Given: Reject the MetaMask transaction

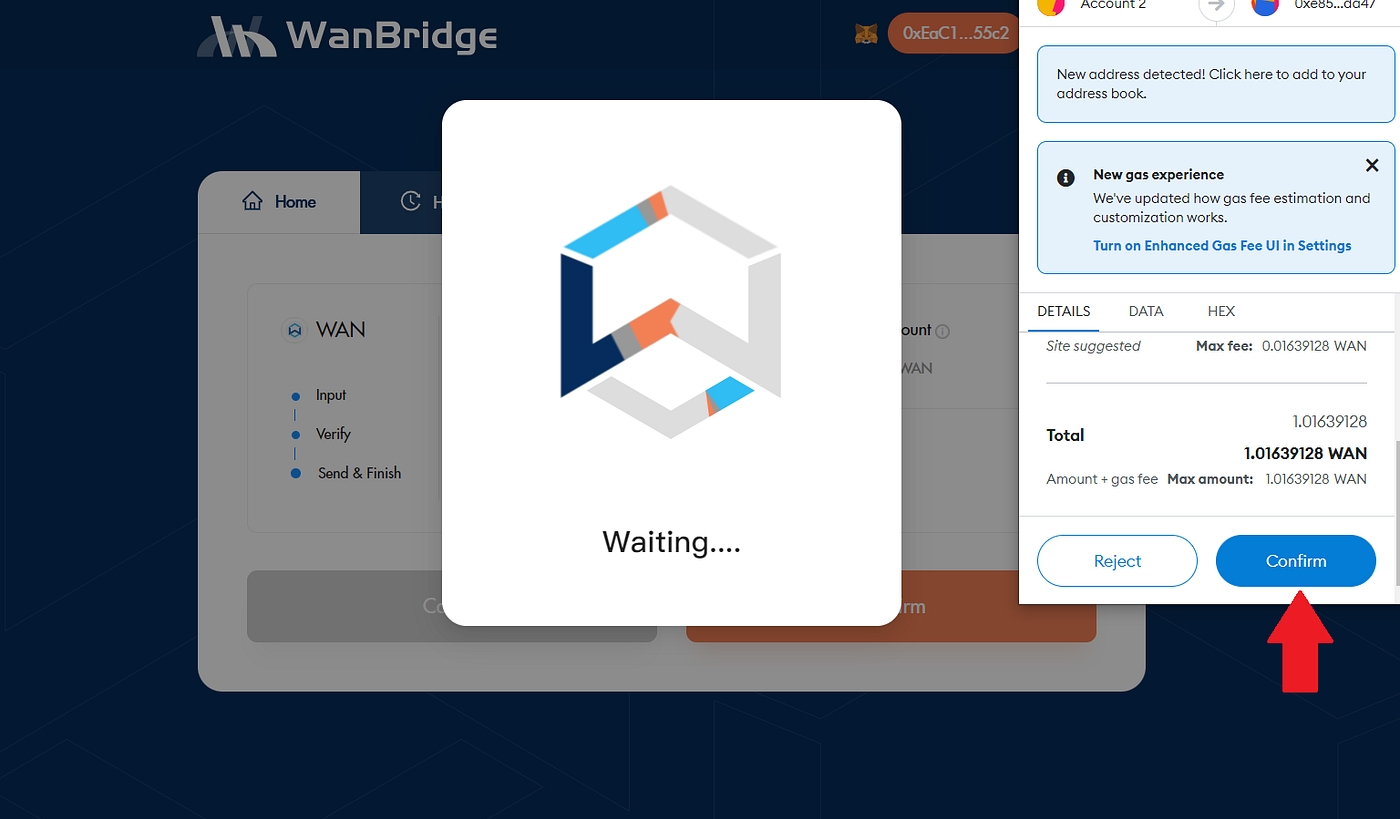Looking at the screenshot, I should click(x=1117, y=561).
